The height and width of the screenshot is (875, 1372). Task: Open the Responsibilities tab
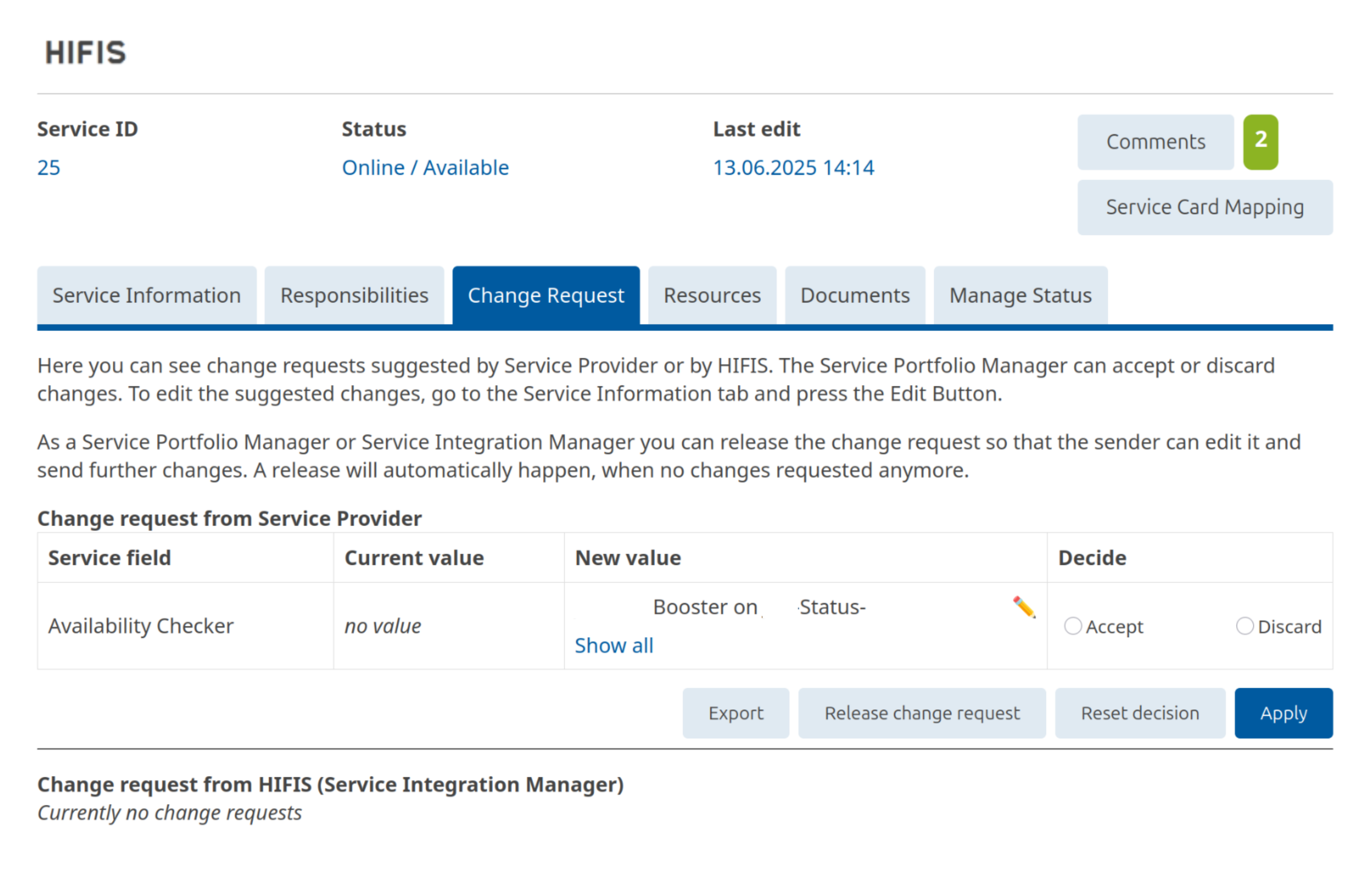pos(354,295)
